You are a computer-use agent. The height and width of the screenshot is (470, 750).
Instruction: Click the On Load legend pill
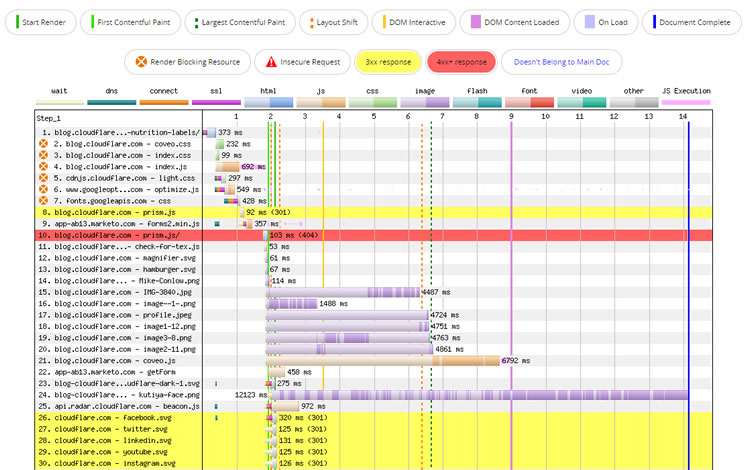tap(607, 22)
